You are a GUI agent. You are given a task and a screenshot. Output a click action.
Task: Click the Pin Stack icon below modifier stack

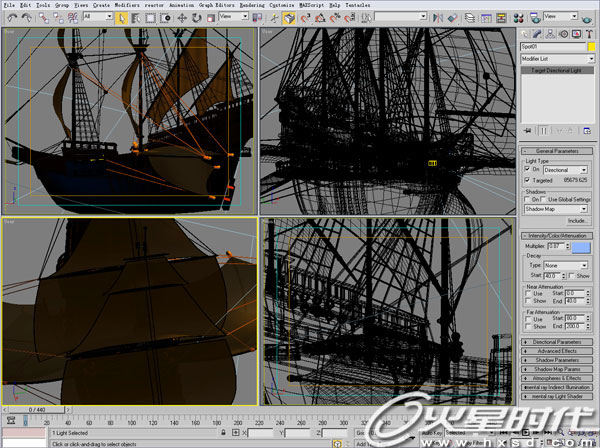pos(527,130)
